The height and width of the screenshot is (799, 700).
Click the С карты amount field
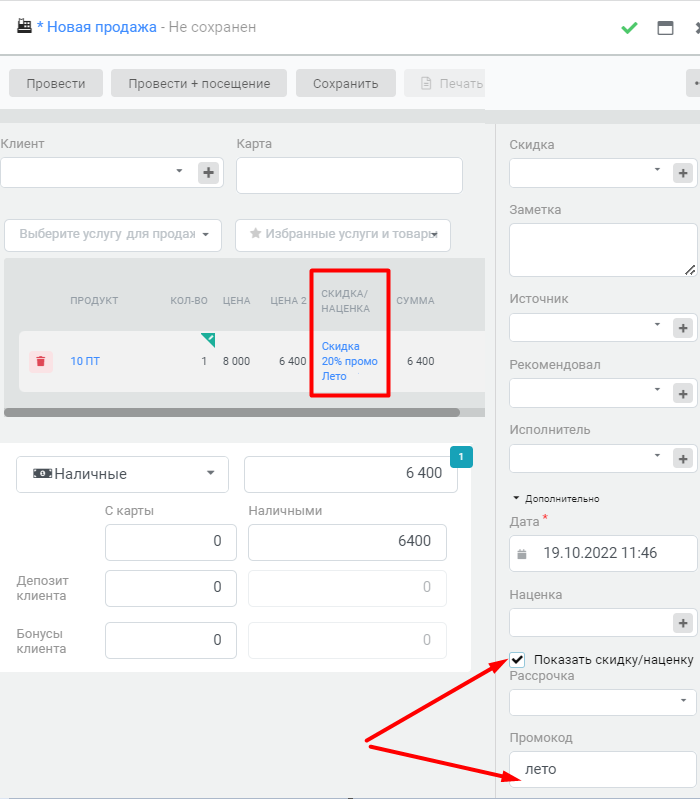tap(171, 542)
